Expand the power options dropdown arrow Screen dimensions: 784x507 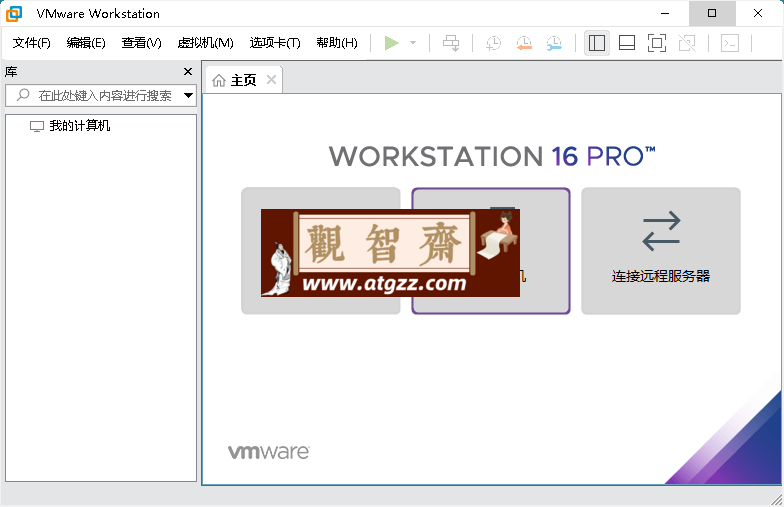[413, 43]
